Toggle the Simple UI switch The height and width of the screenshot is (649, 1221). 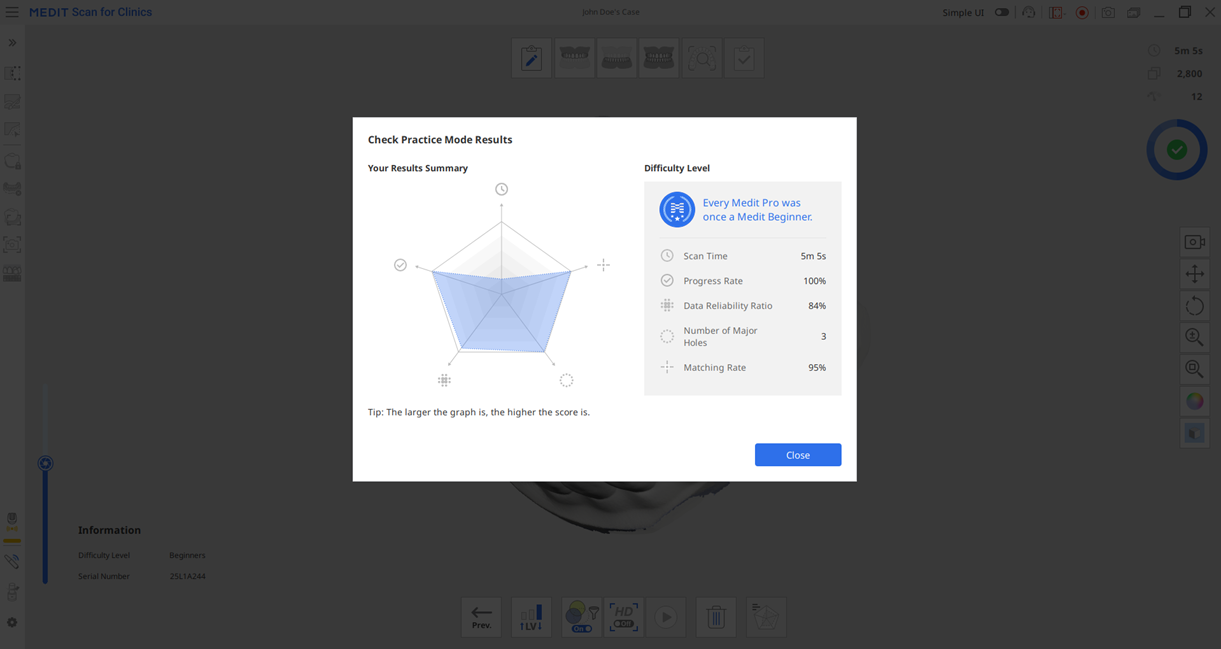click(1001, 13)
